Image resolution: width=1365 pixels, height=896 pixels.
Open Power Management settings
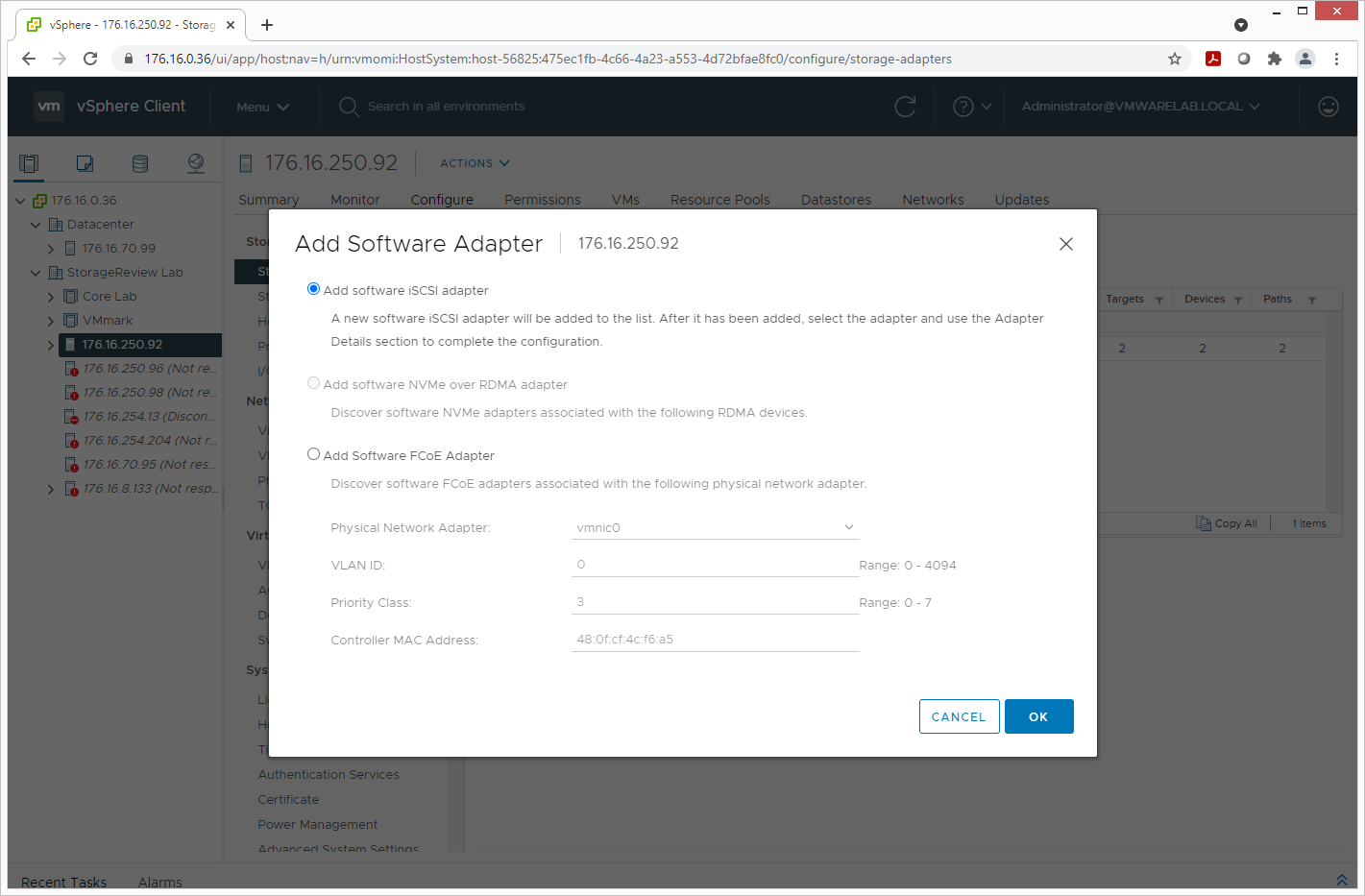[318, 825]
